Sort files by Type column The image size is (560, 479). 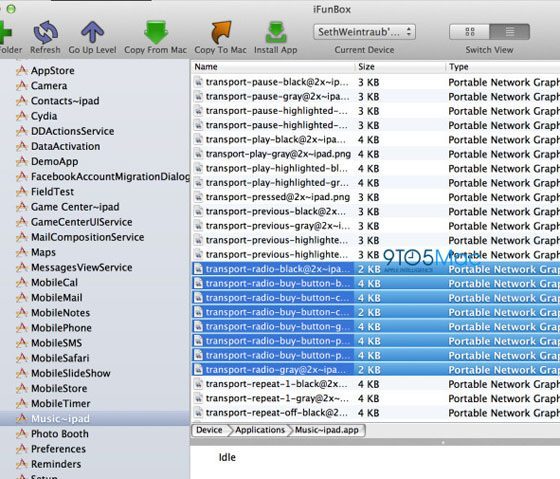503,67
